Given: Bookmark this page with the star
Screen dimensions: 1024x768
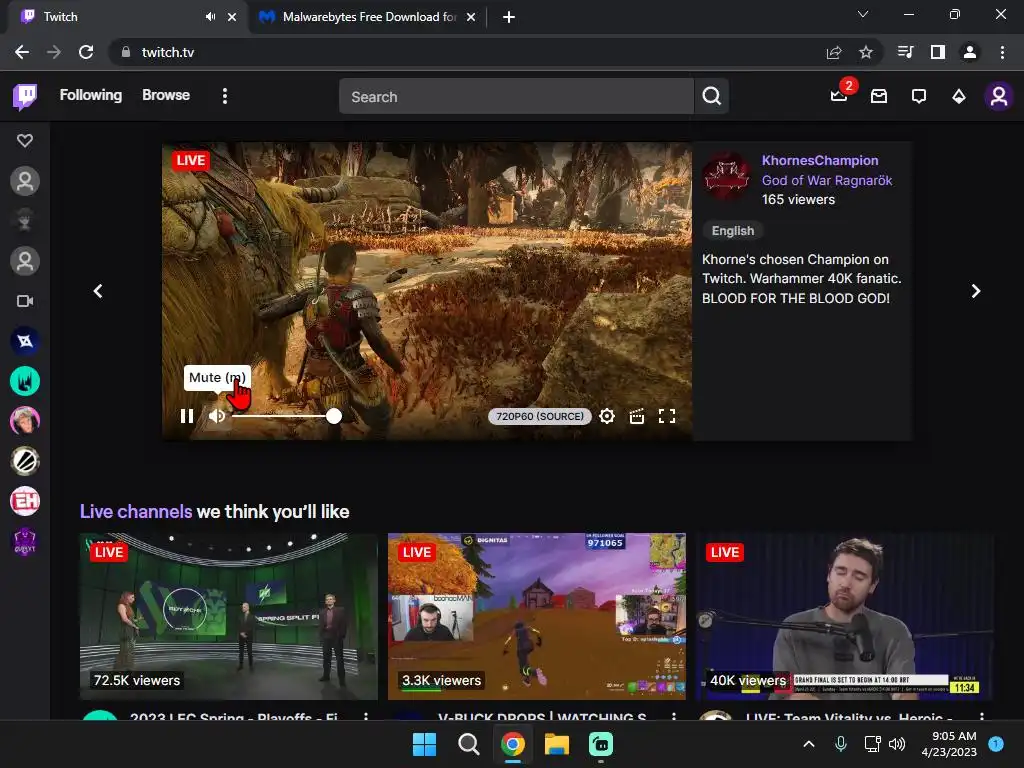Looking at the screenshot, I should pos(866,52).
